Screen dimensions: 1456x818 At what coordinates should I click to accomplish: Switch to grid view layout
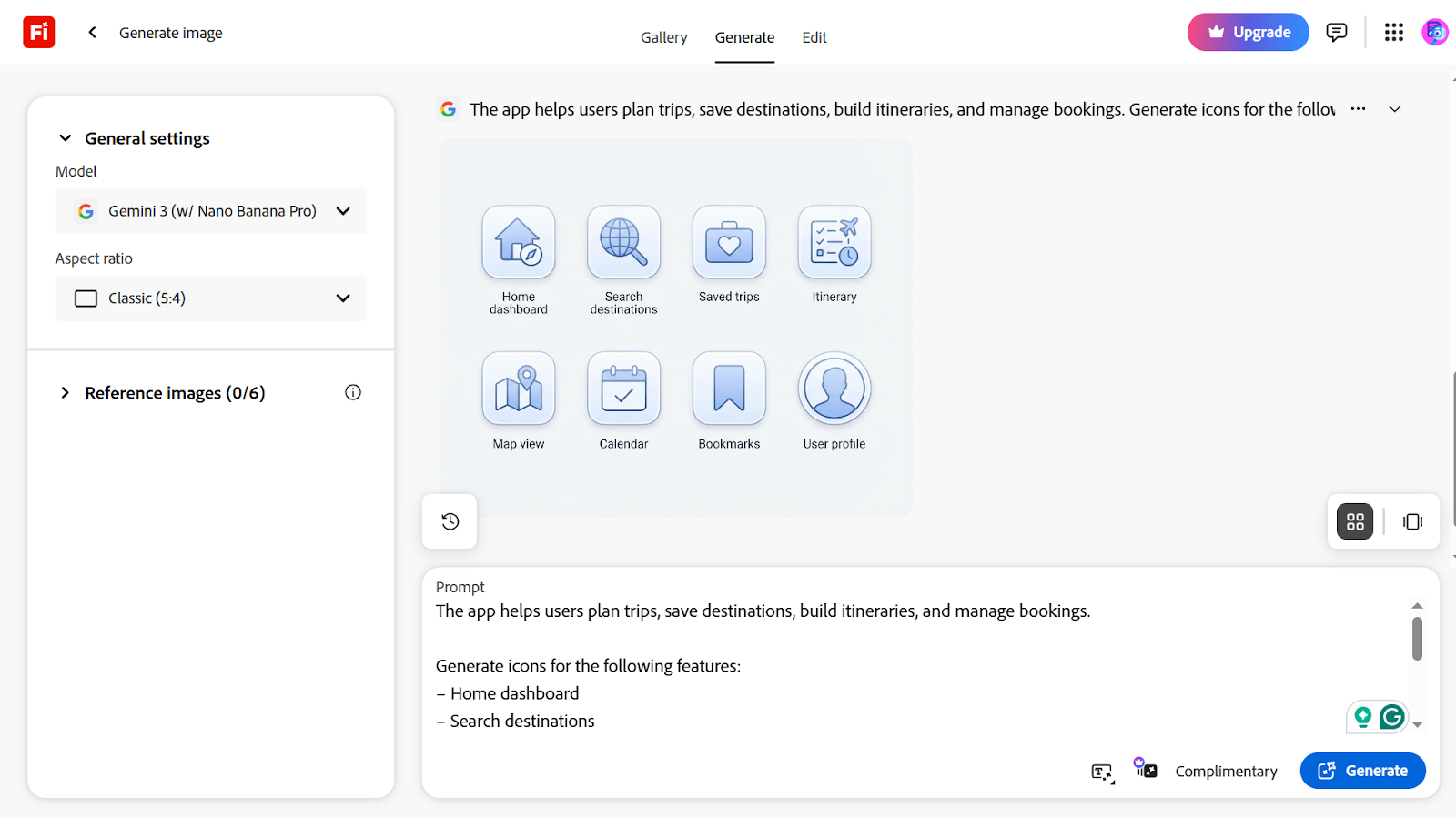[1355, 521]
